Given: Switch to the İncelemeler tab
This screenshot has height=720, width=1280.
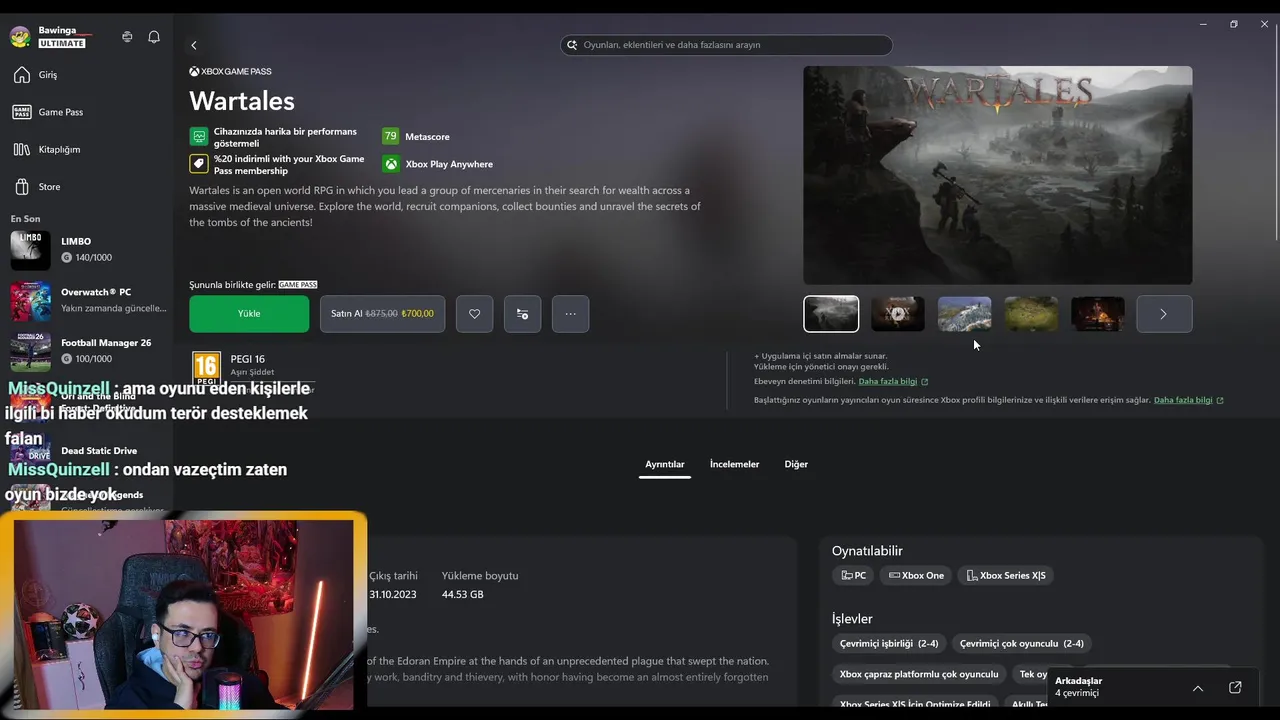Looking at the screenshot, I should point(734,464).
